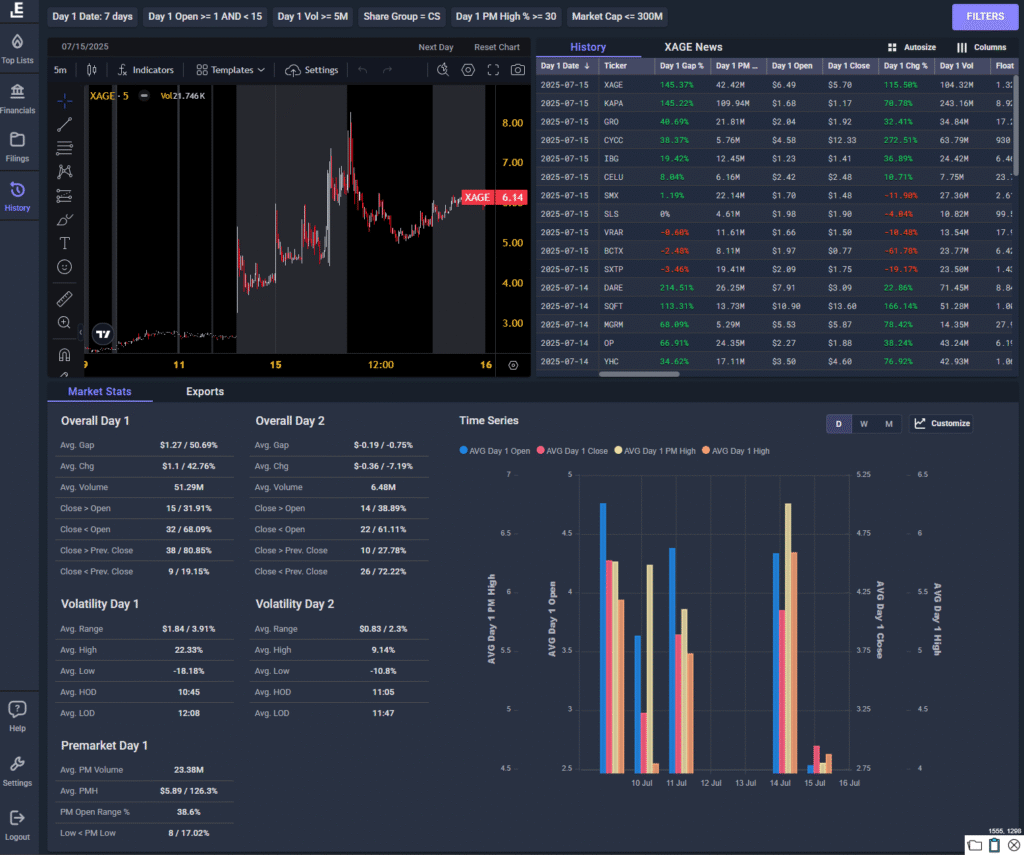Select the trend line drawing tool

(x=64, y=124)
